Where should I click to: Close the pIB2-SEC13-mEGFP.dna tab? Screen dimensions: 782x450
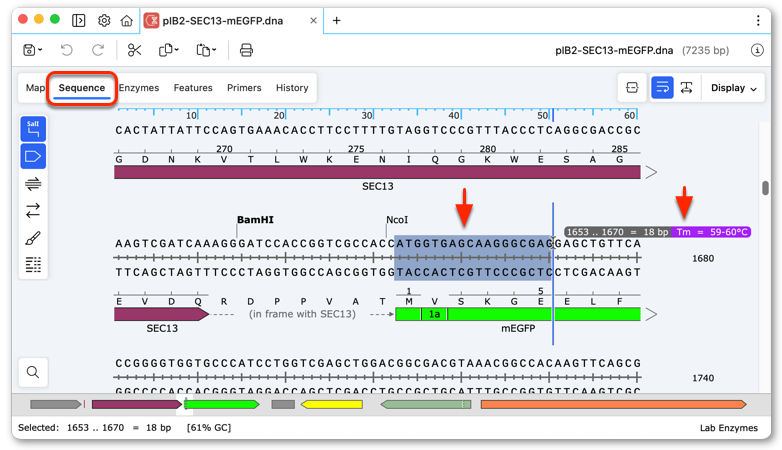pos(313,20)
